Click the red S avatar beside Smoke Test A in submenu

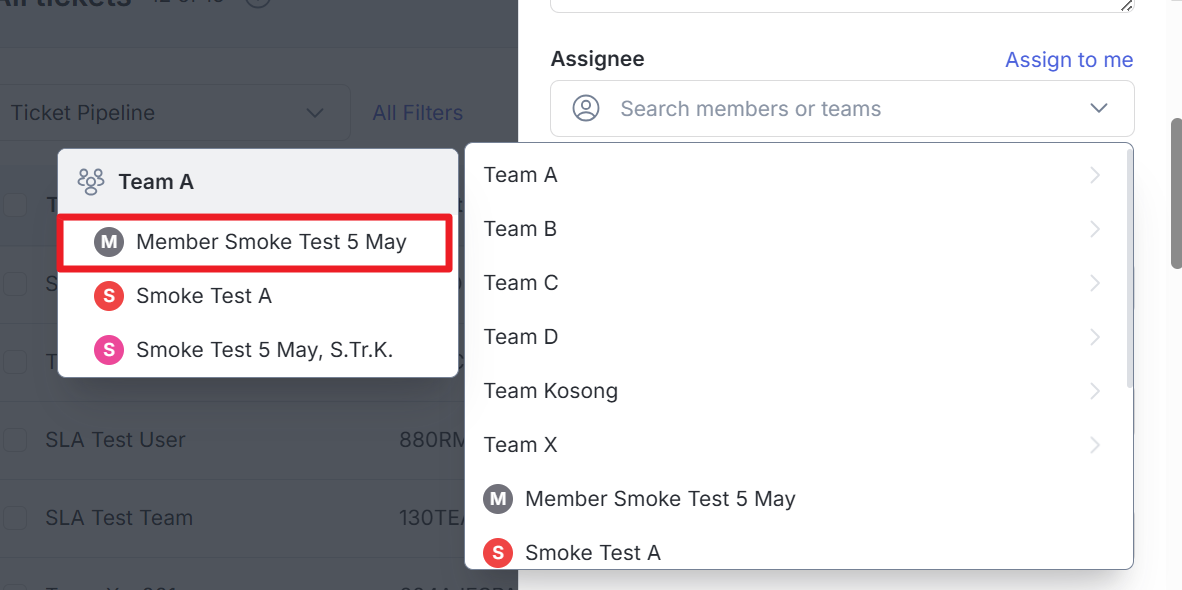(x=108, y=296)
